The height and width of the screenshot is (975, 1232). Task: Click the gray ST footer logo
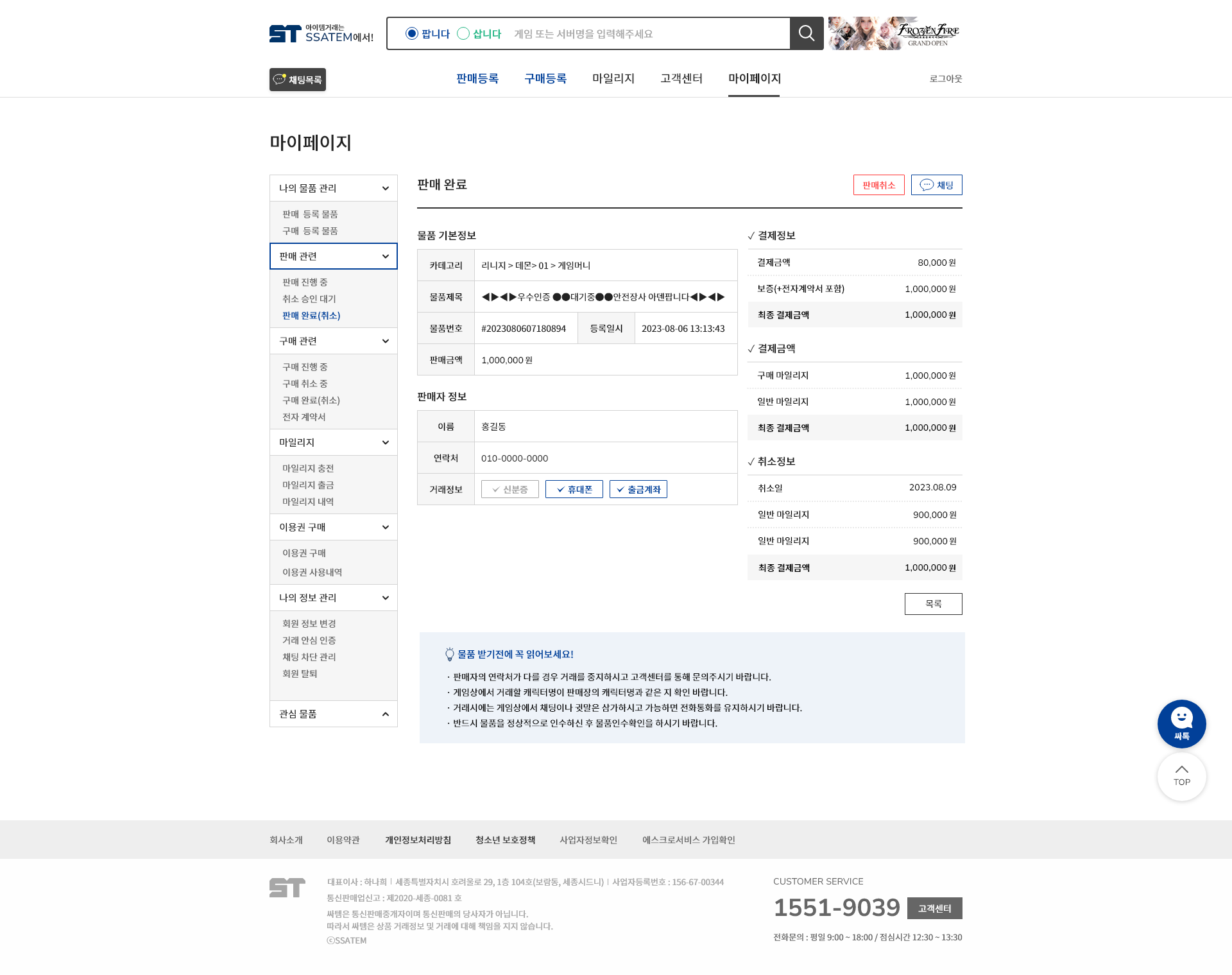(287, 888)
